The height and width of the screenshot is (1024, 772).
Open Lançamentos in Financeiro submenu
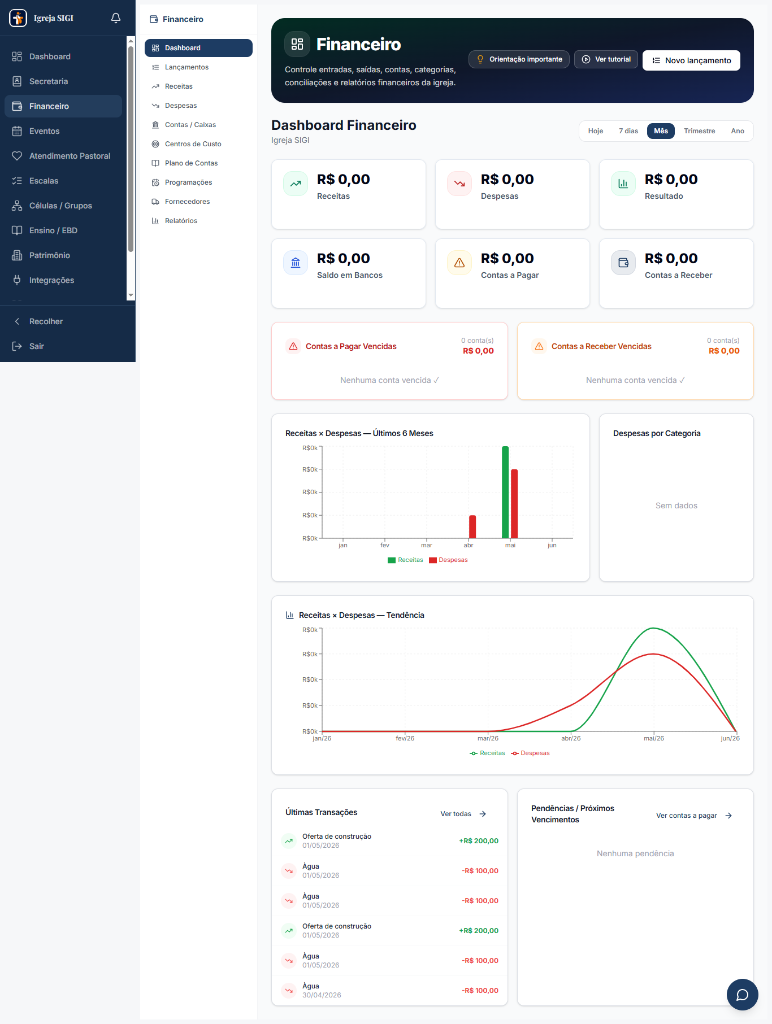pos(199,67)
